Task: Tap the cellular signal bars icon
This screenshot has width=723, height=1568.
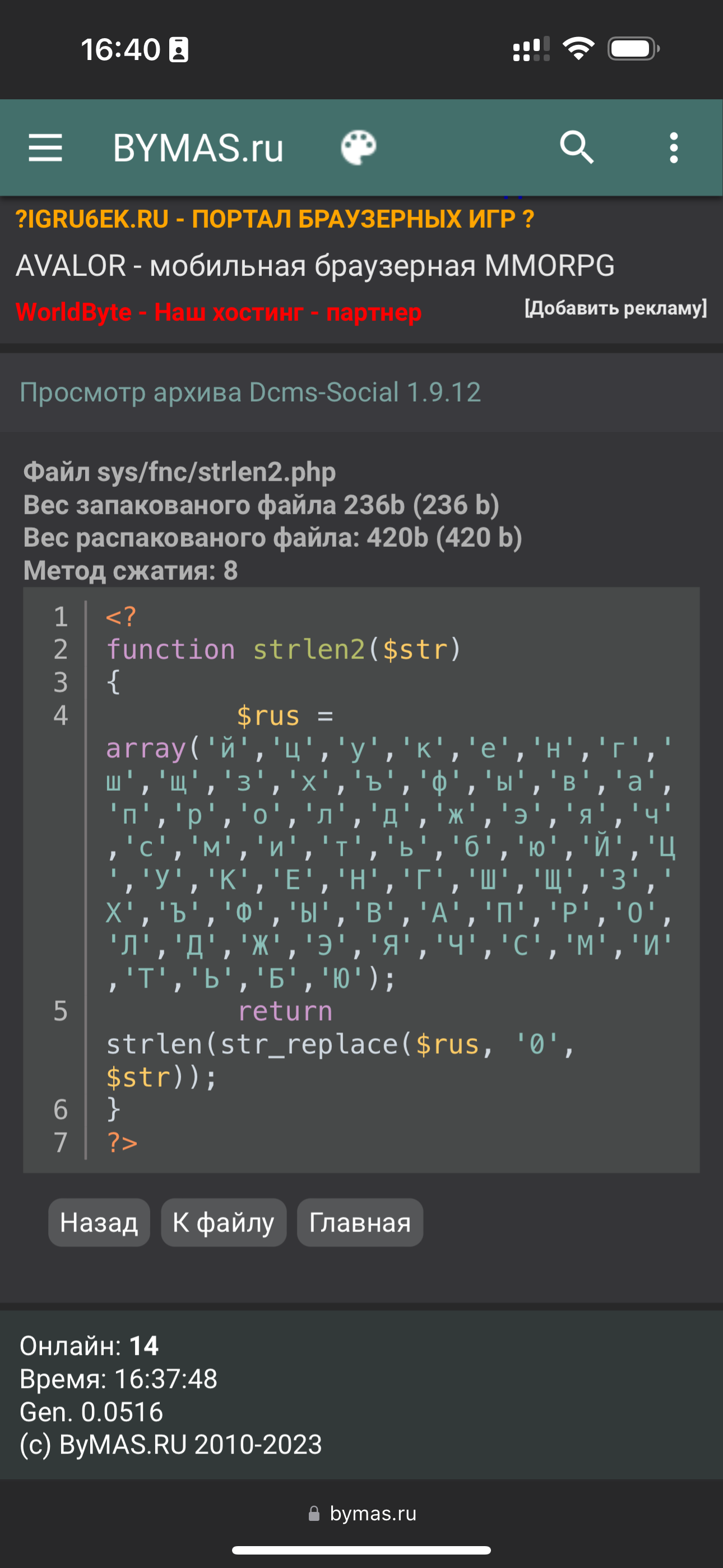Action: point(531,49)
